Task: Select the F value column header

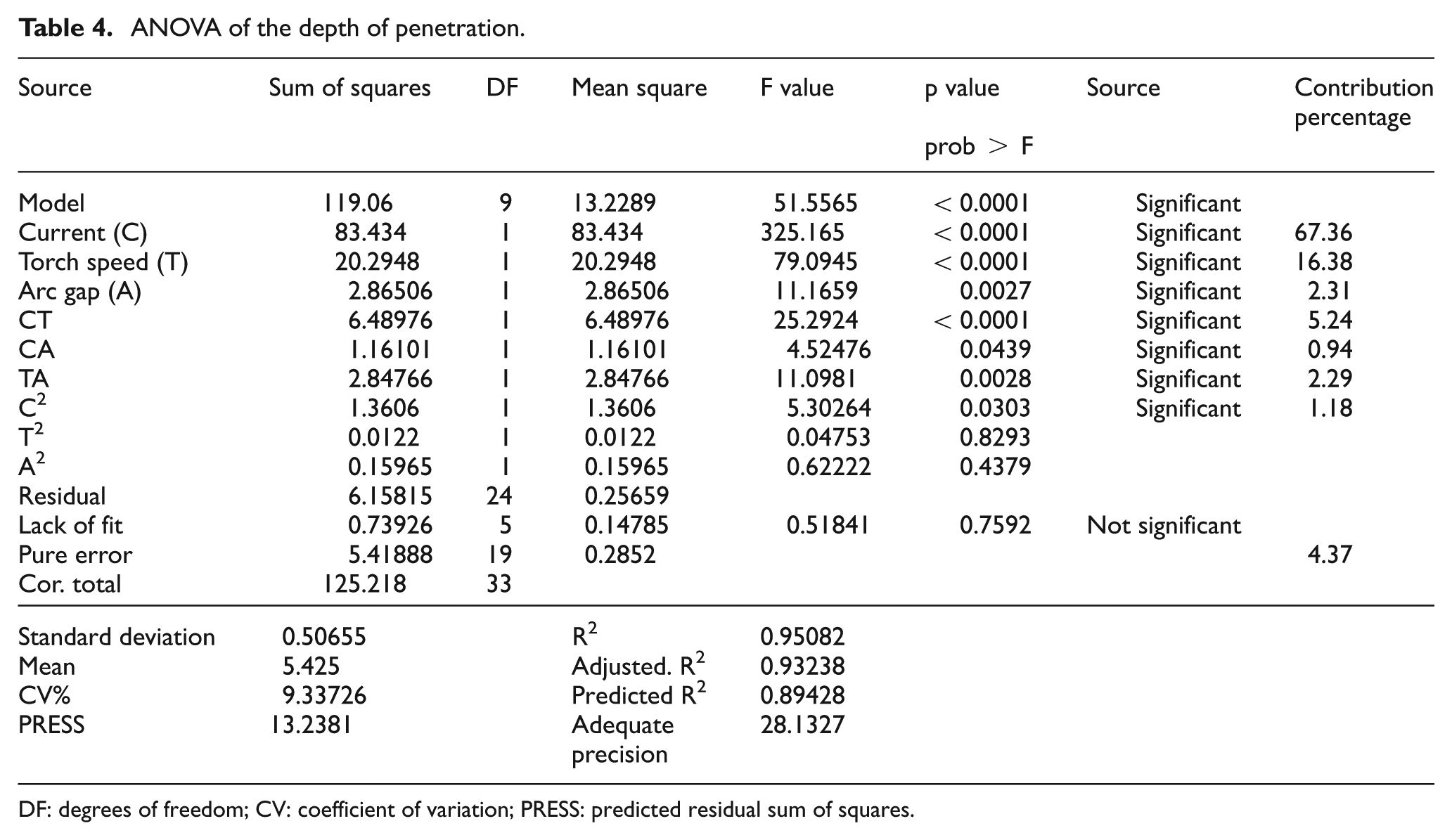Action: [797, 88]
